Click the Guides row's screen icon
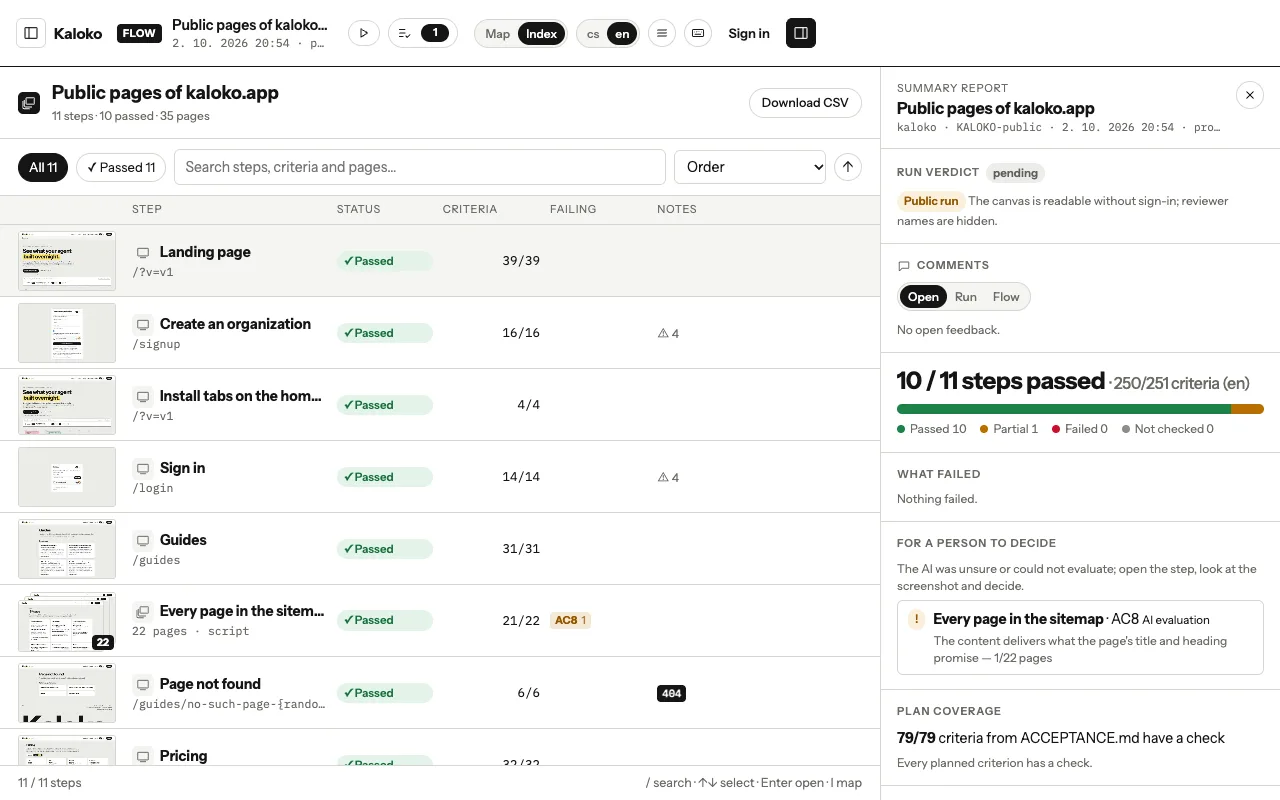Screen dimensions: 1280x800 click(x=143, y=541)
